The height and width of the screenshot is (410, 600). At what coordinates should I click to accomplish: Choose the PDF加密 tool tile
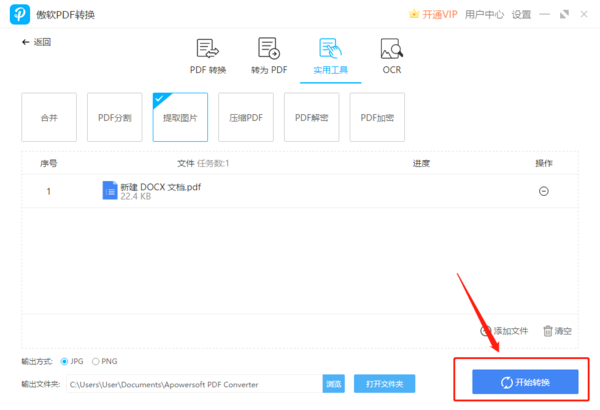377,117
